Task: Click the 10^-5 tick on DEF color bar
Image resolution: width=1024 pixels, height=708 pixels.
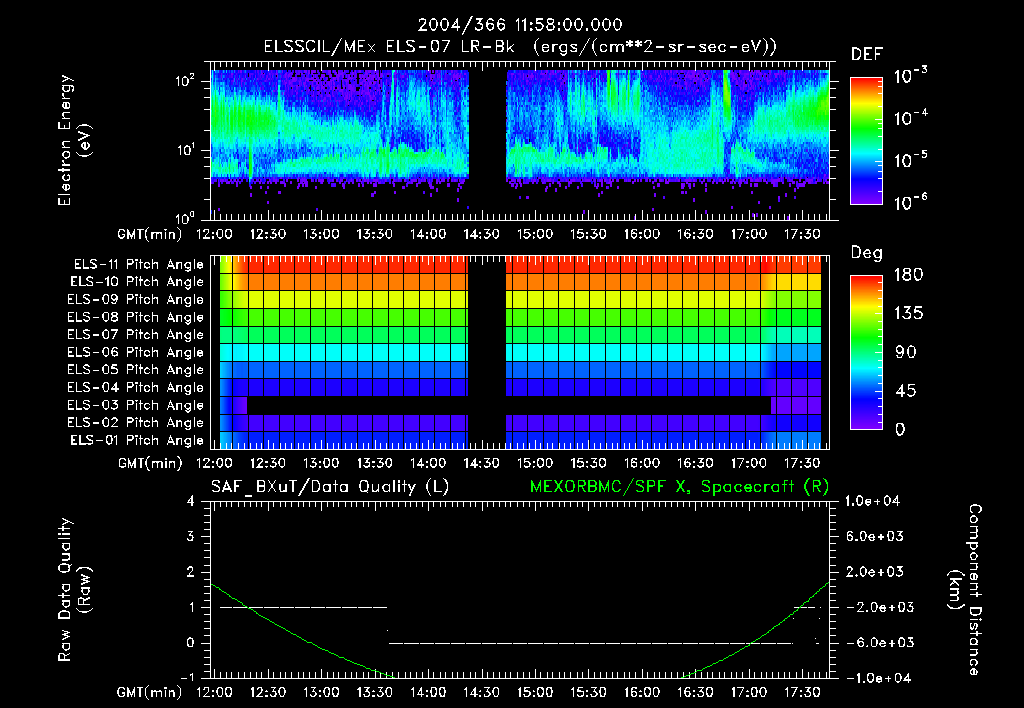Action: tap(910, 160)
